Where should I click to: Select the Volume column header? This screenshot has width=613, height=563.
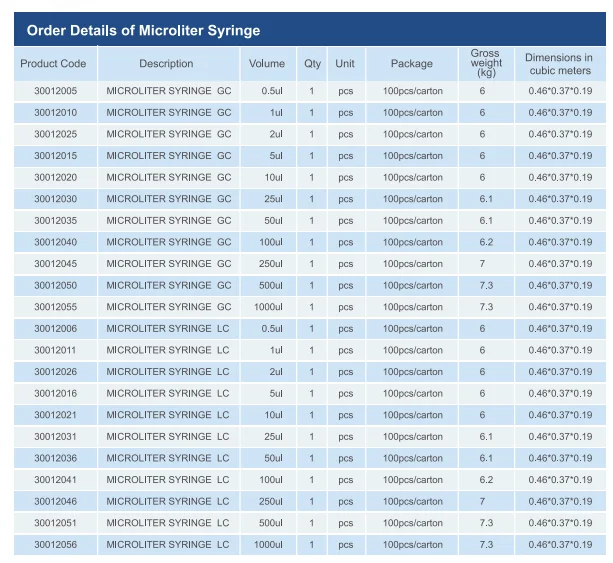tap(267, 64)
